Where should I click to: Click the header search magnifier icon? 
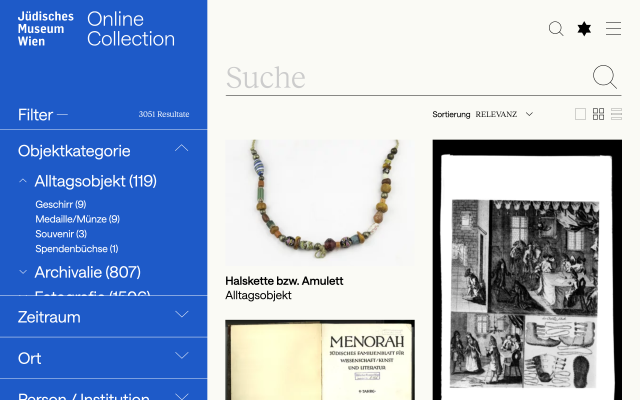[x=556, y=29]
